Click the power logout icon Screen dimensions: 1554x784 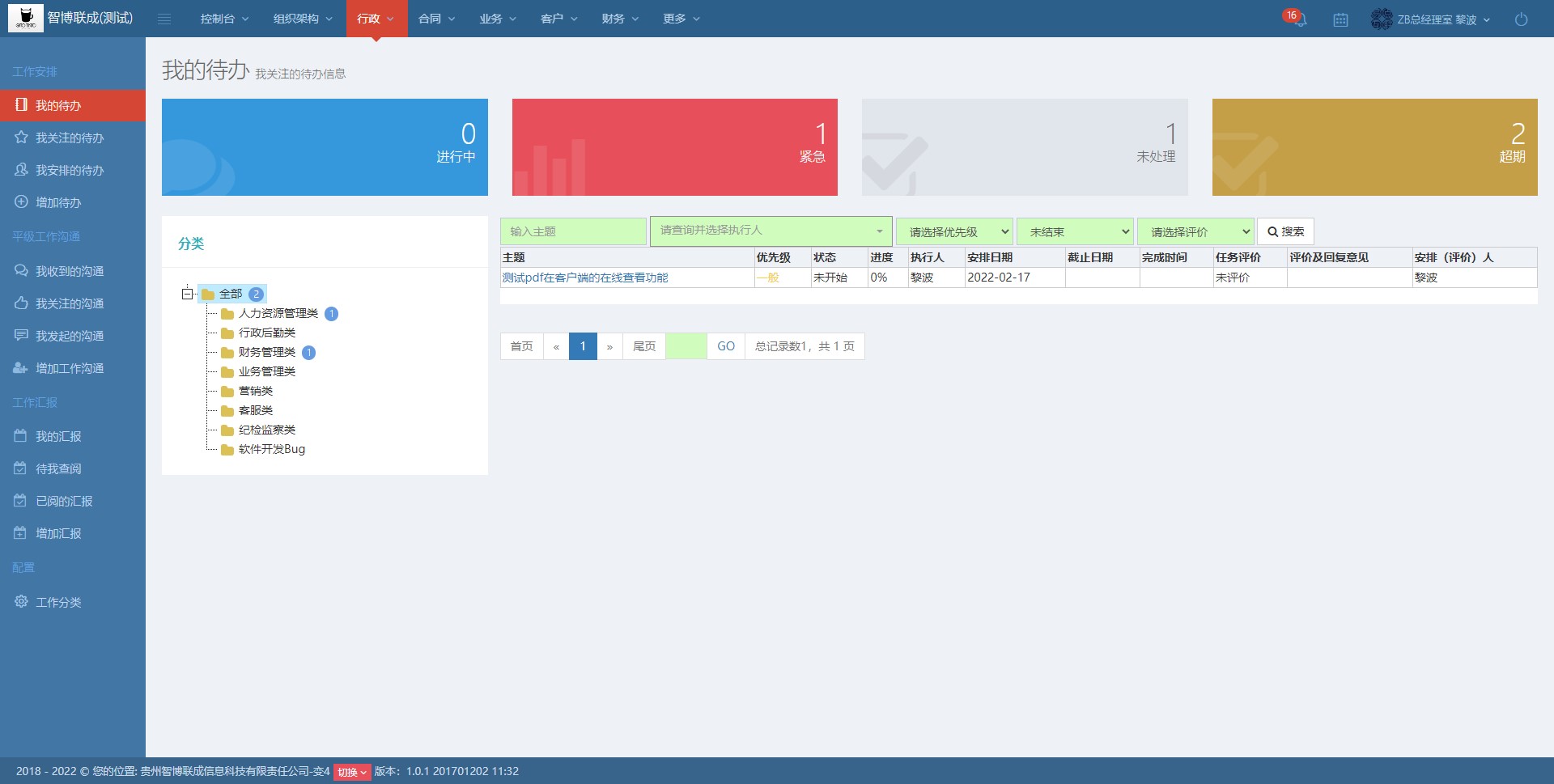(x=1521, y=19)
